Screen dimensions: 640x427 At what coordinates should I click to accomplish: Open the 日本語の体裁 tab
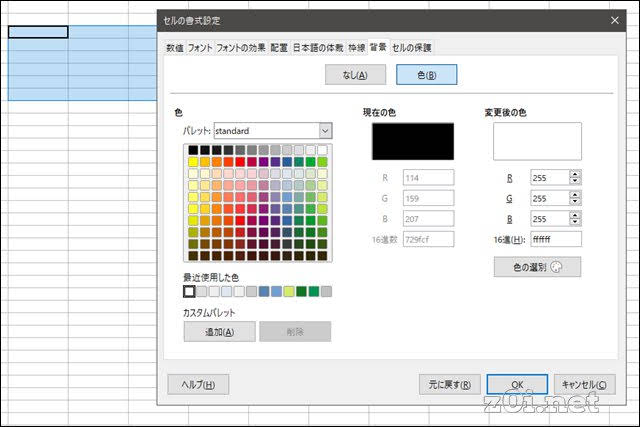click(x=318, y=48)
